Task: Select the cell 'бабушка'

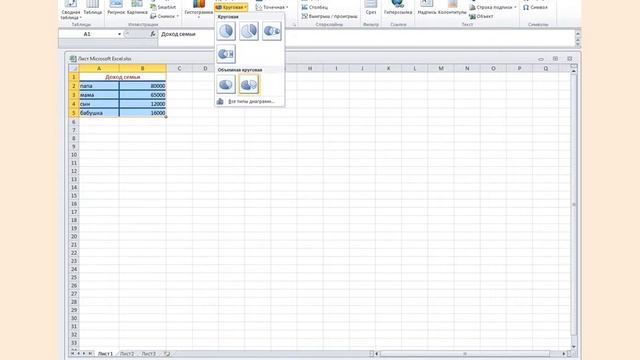Action: (x=99, y=113)
